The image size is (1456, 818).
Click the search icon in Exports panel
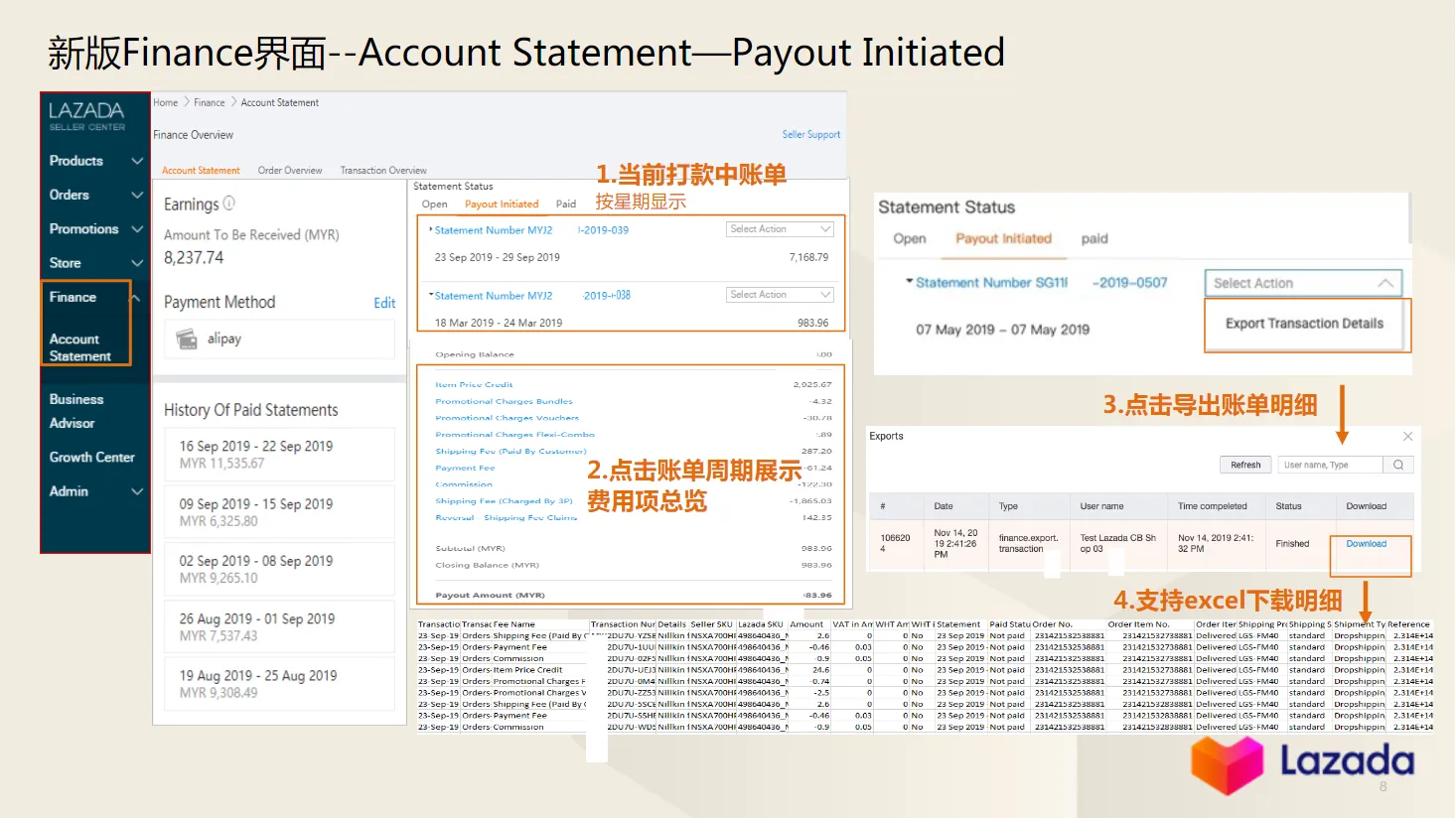pos(1398,465)
